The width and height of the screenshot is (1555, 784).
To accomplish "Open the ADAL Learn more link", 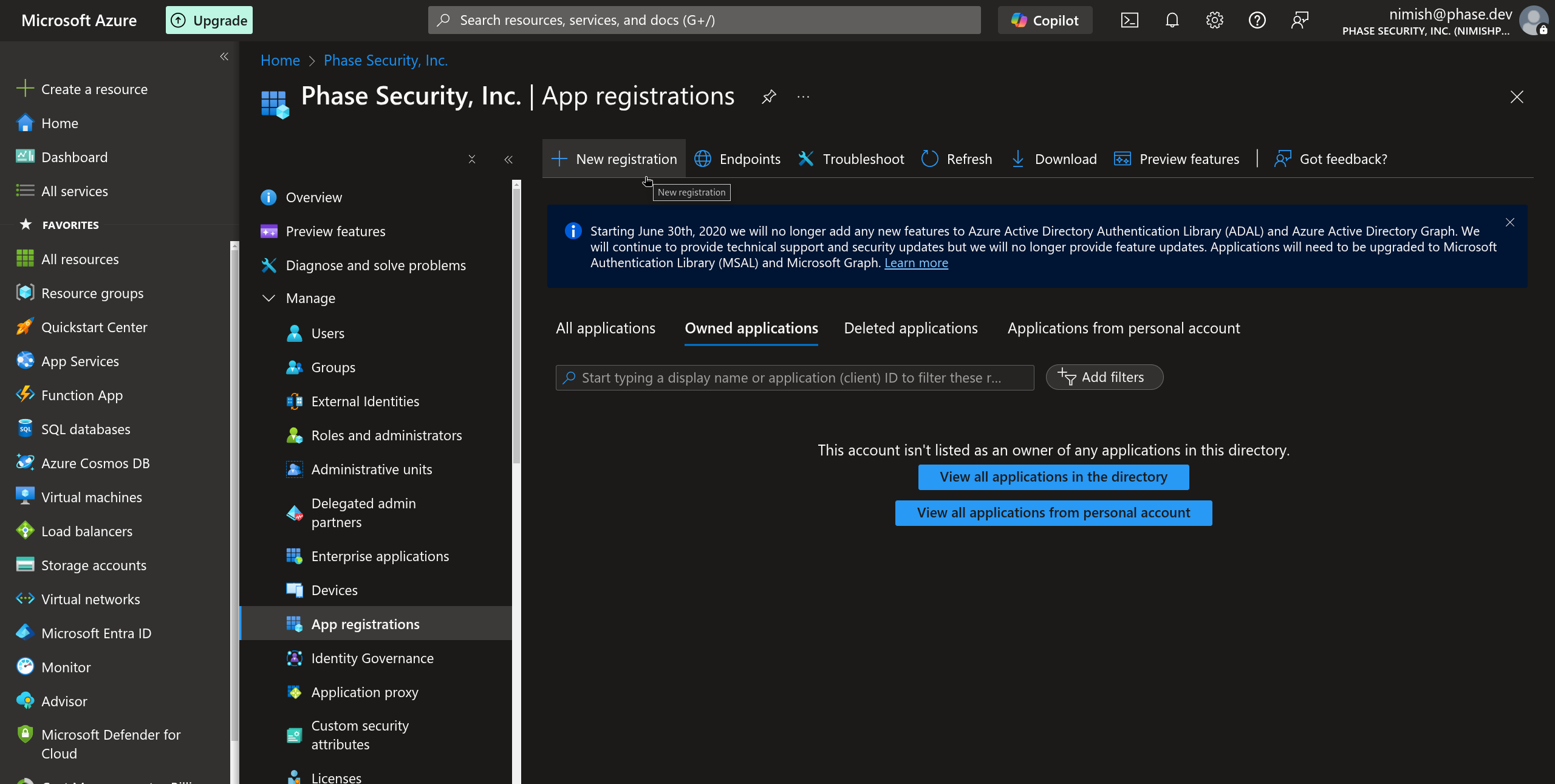I will (x=915, y=262).
